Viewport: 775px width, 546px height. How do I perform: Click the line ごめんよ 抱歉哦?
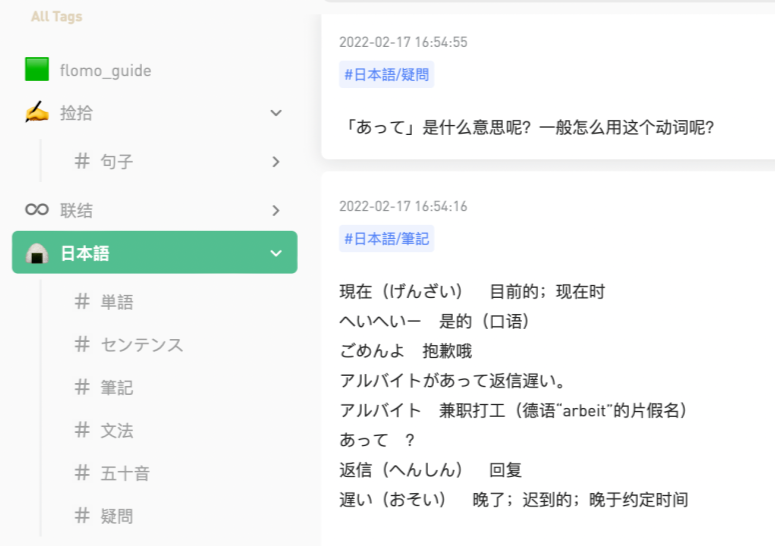click(x=406, y=351)
